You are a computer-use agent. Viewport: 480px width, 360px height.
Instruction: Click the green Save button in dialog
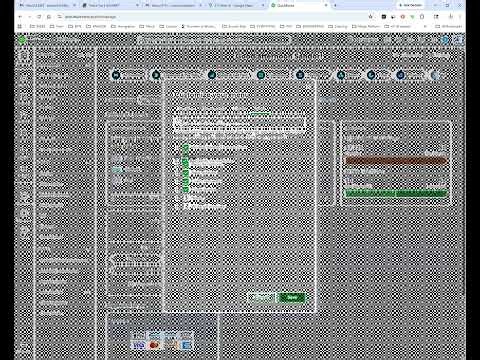[292, 298]
